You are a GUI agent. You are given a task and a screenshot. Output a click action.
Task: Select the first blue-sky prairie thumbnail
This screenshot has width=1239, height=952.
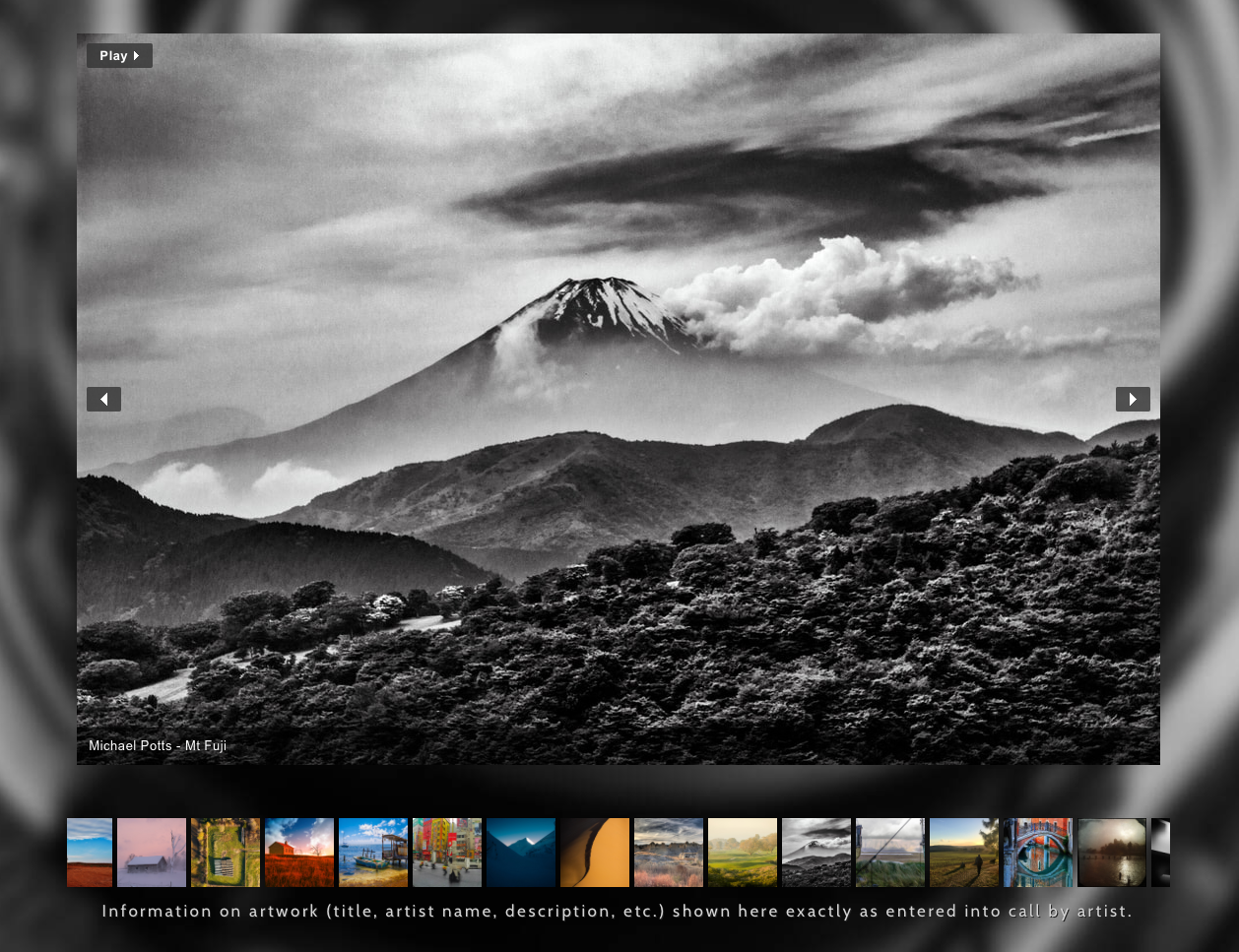89,852
